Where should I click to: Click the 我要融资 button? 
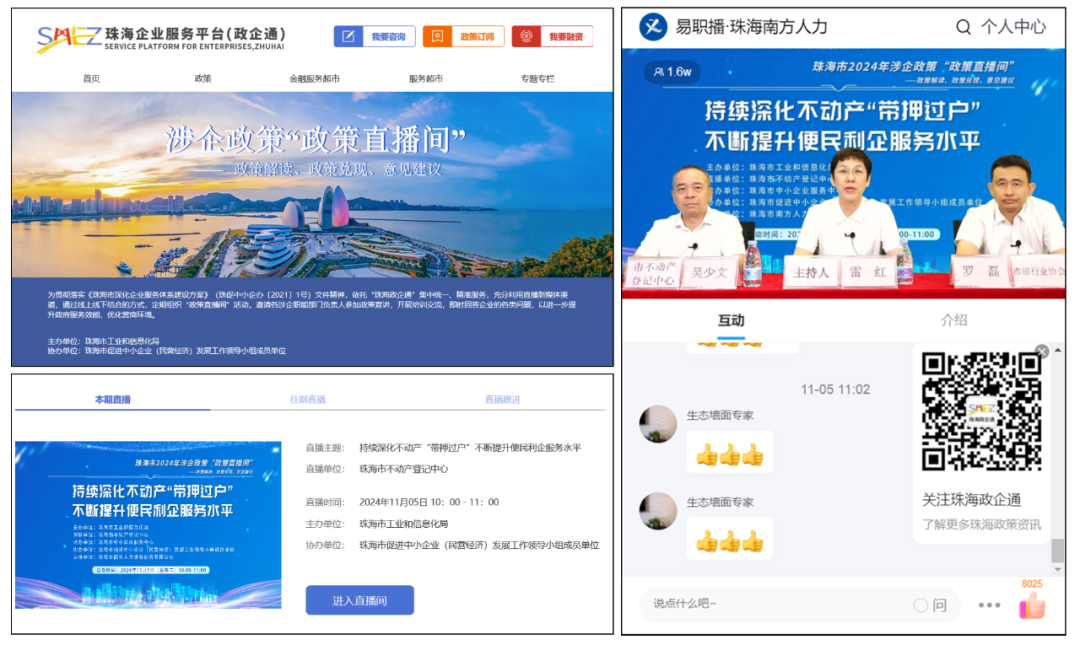[x=552, y=37]
